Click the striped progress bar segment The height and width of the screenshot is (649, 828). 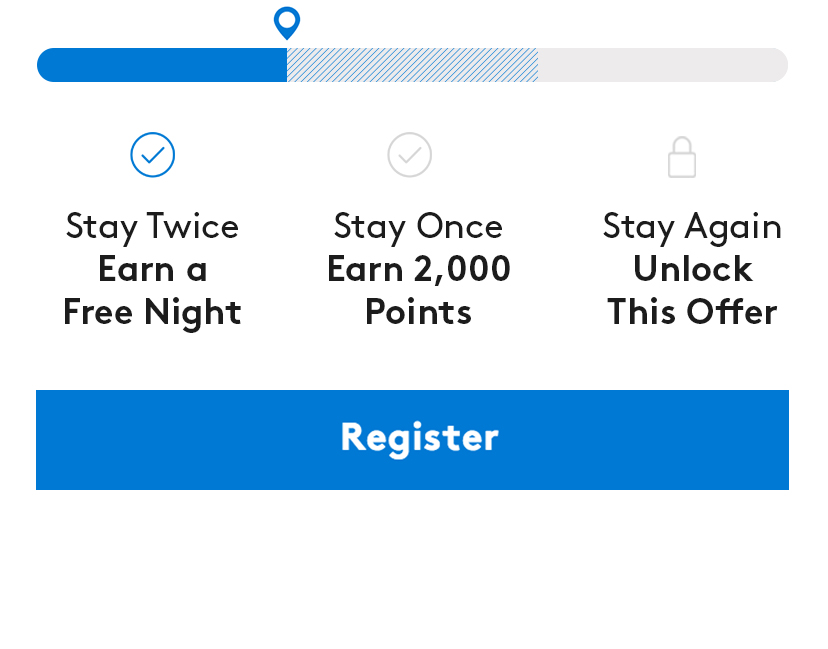(x=412, y=65)
